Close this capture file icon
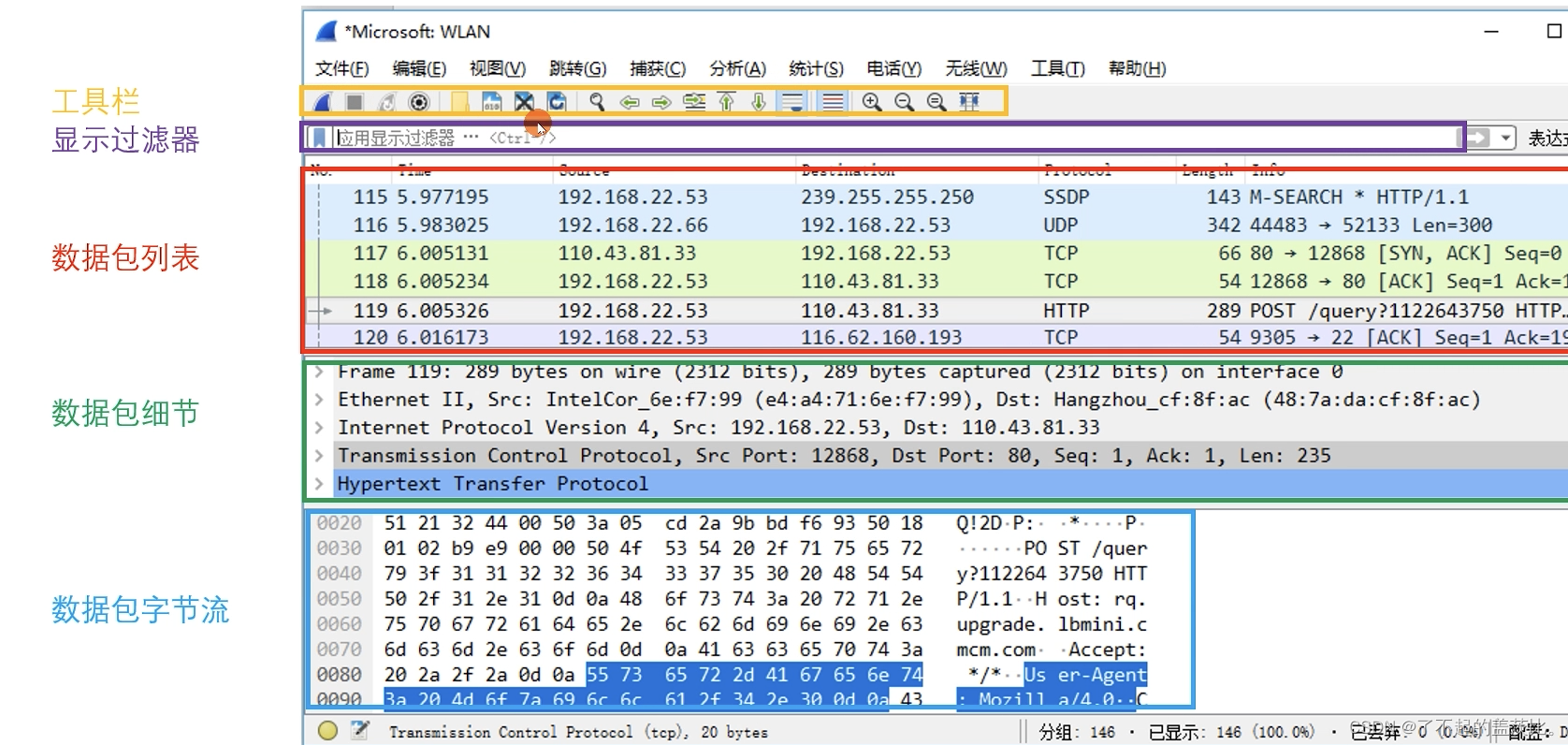 click(x=524, y=102)
